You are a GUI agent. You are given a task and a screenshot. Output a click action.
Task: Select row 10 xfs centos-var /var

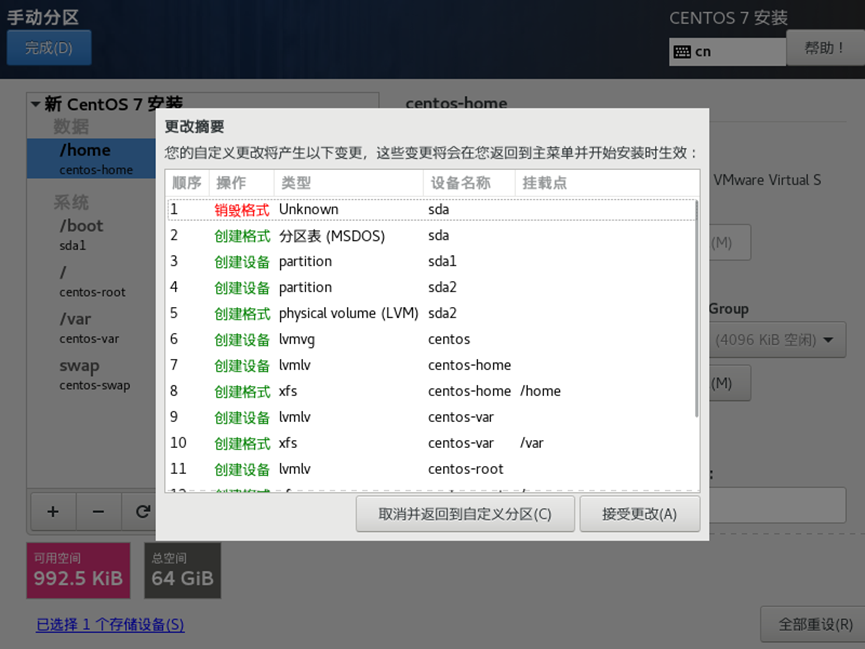[430, 443]
